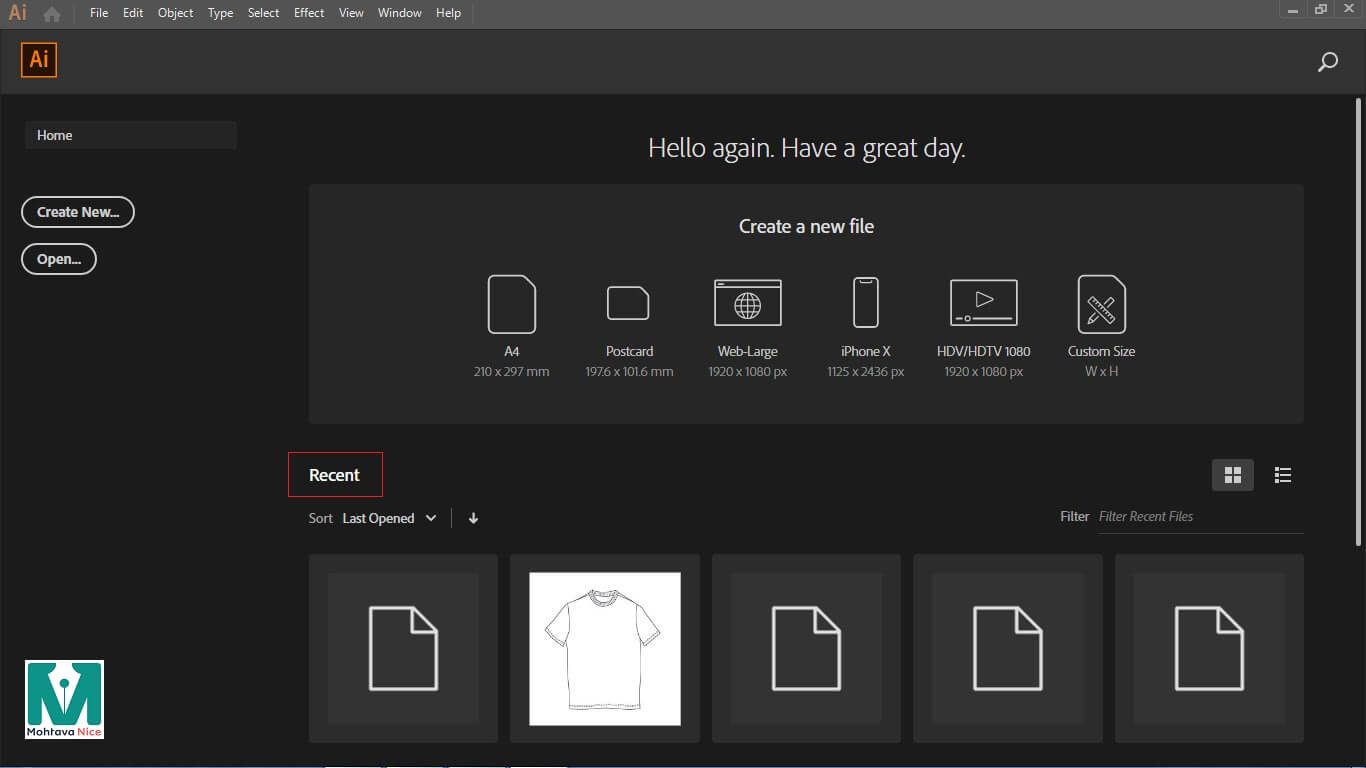Pick the Web-Large preset icon
Viewport: 1366px width, 768px height.
pyautogui.click(x=747, y=303)
